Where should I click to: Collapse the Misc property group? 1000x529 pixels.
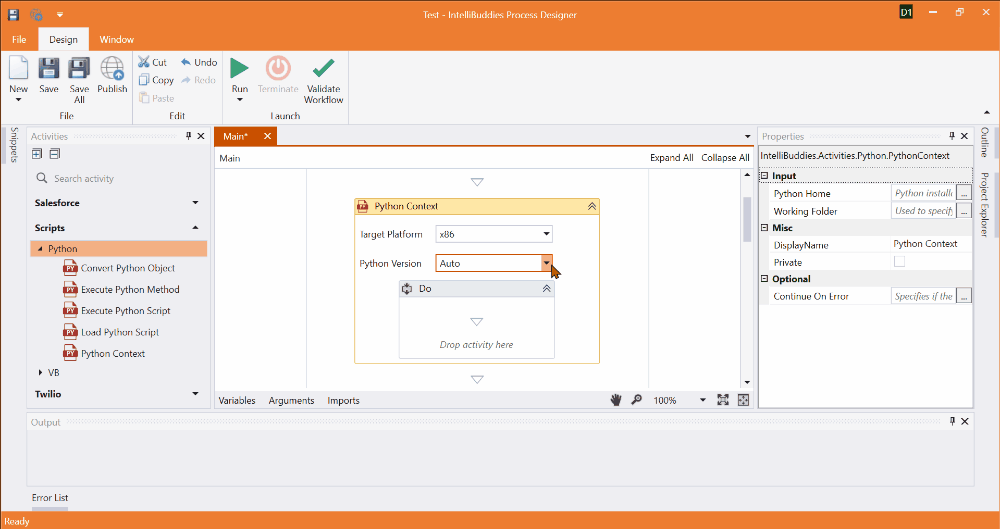765,228
